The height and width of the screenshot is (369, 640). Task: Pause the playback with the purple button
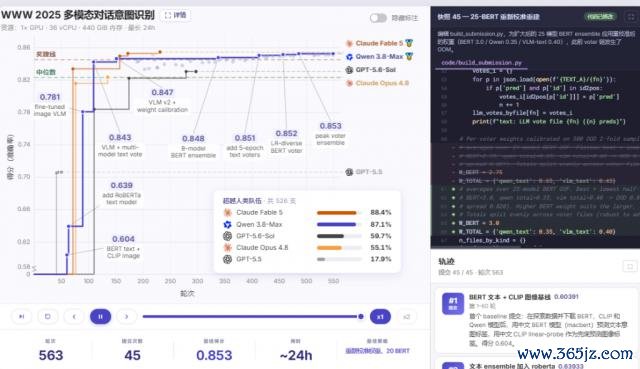100,316
